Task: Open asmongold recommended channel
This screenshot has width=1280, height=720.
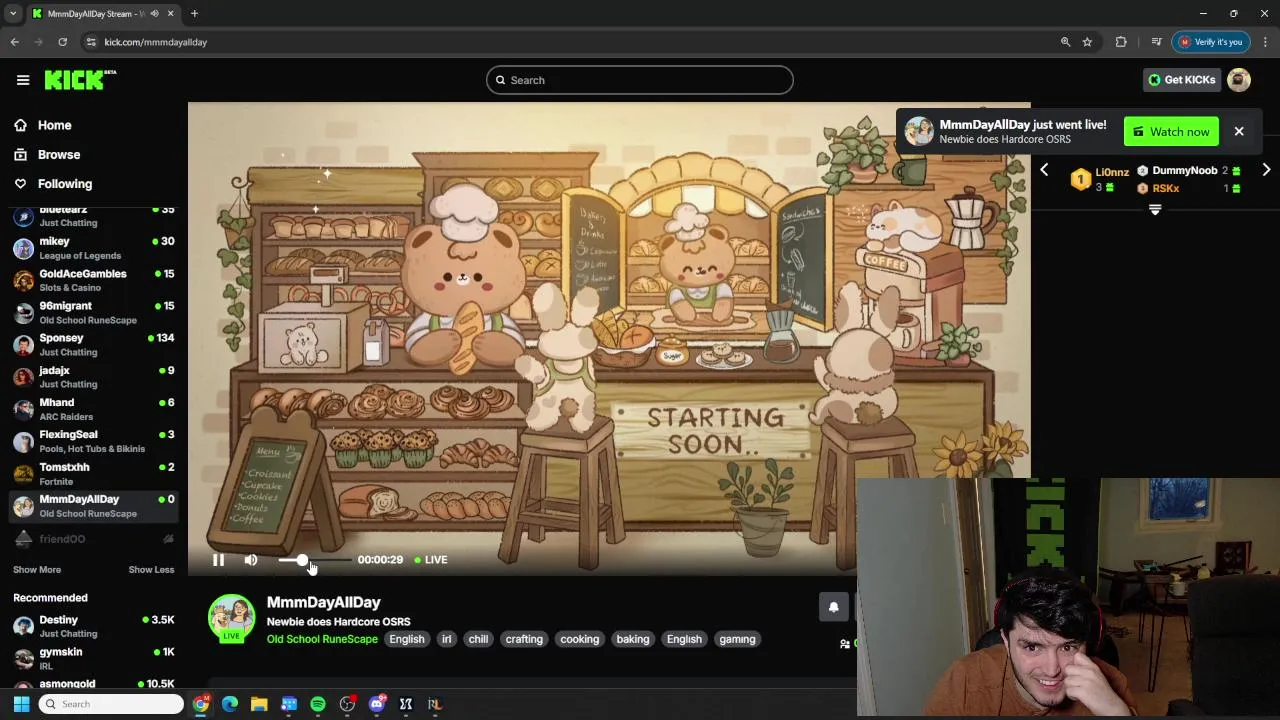Action: (x=93, y=685)
